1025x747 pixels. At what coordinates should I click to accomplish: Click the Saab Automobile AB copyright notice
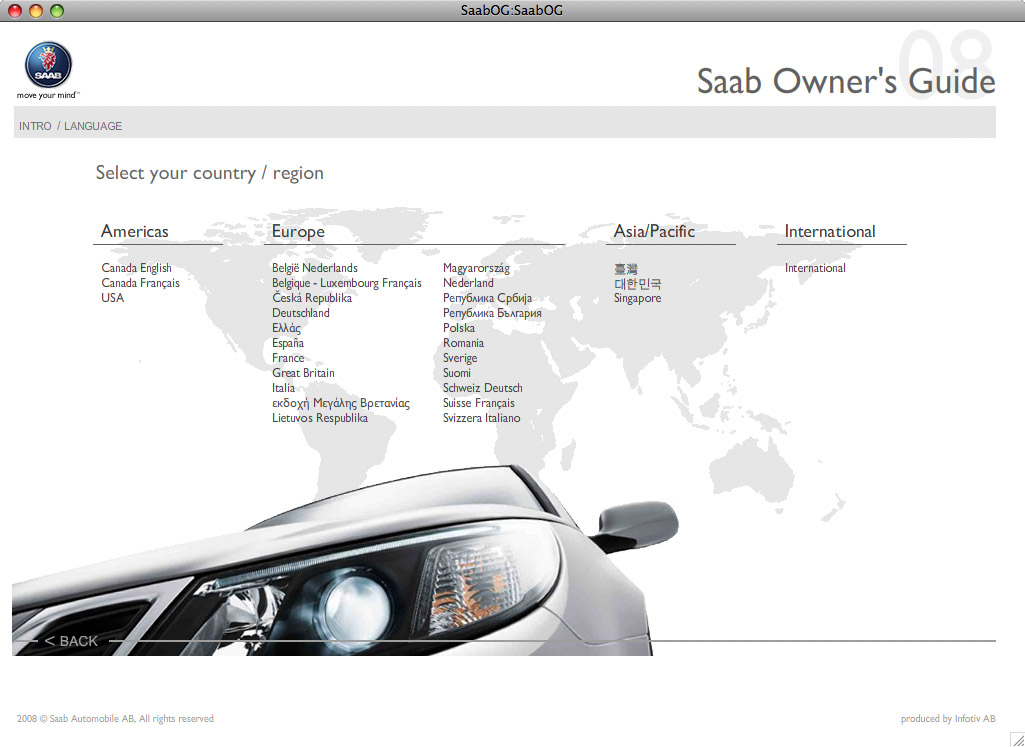[x=115, y=719]
